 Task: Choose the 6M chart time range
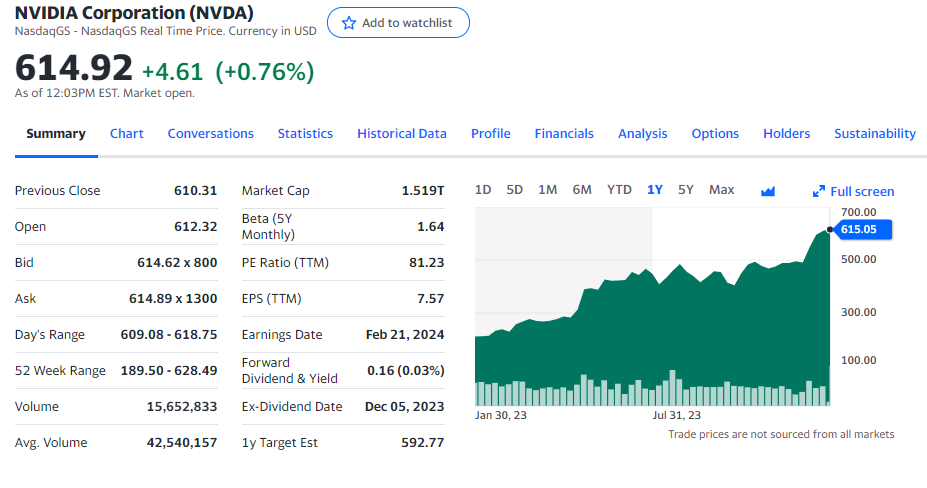tap(582, 190)
